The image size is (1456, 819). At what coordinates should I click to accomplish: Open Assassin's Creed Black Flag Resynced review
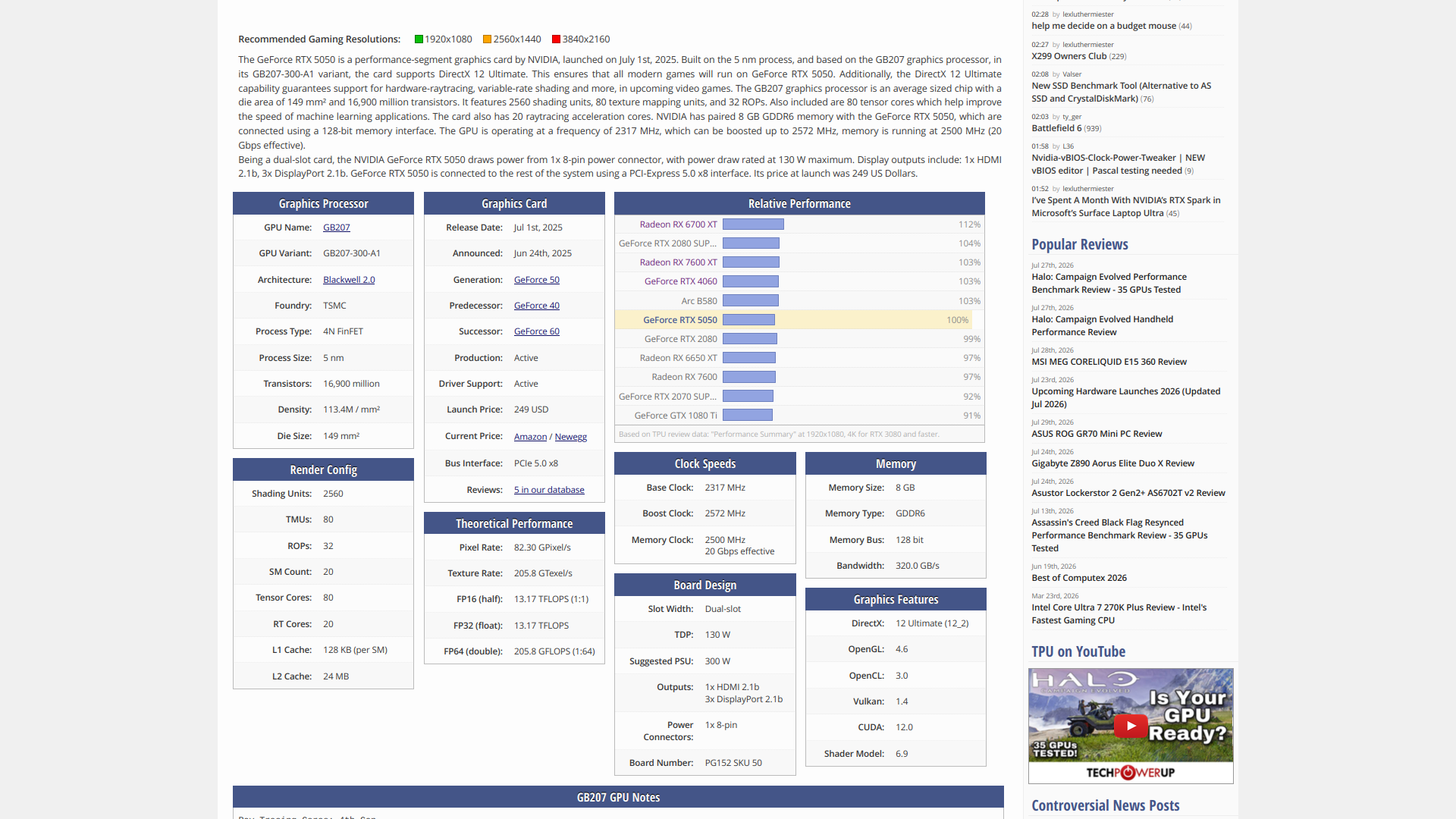coord(1119,535)
